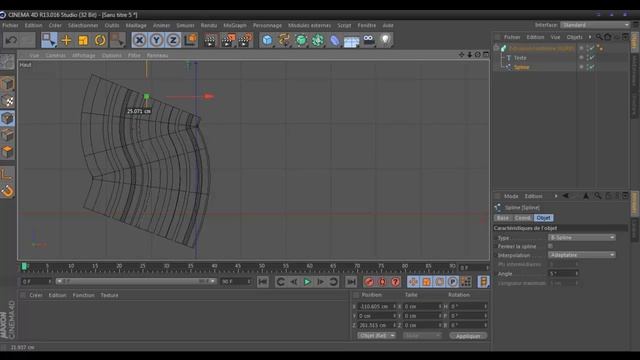Click the Undo arrow in the toolbar

(x=11, y=40)
